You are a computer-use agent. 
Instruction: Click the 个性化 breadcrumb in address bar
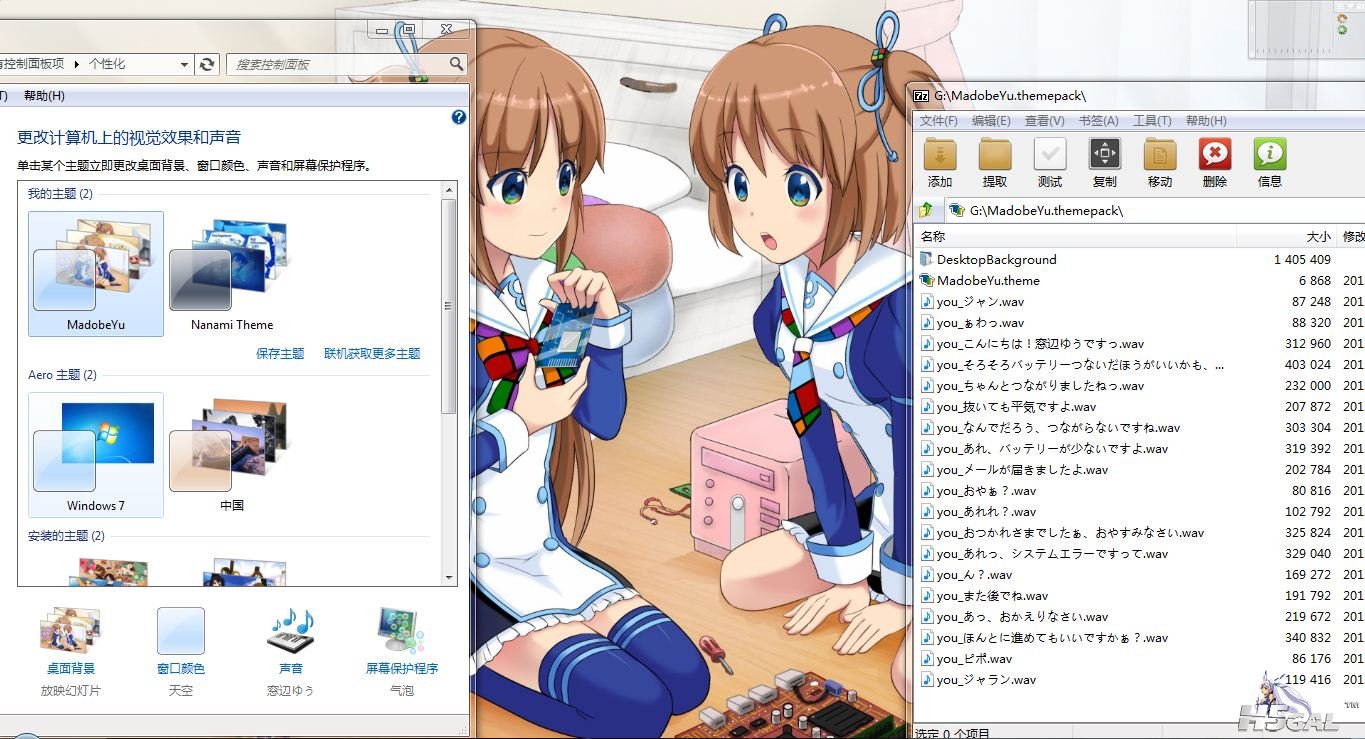tap(107, 64)
